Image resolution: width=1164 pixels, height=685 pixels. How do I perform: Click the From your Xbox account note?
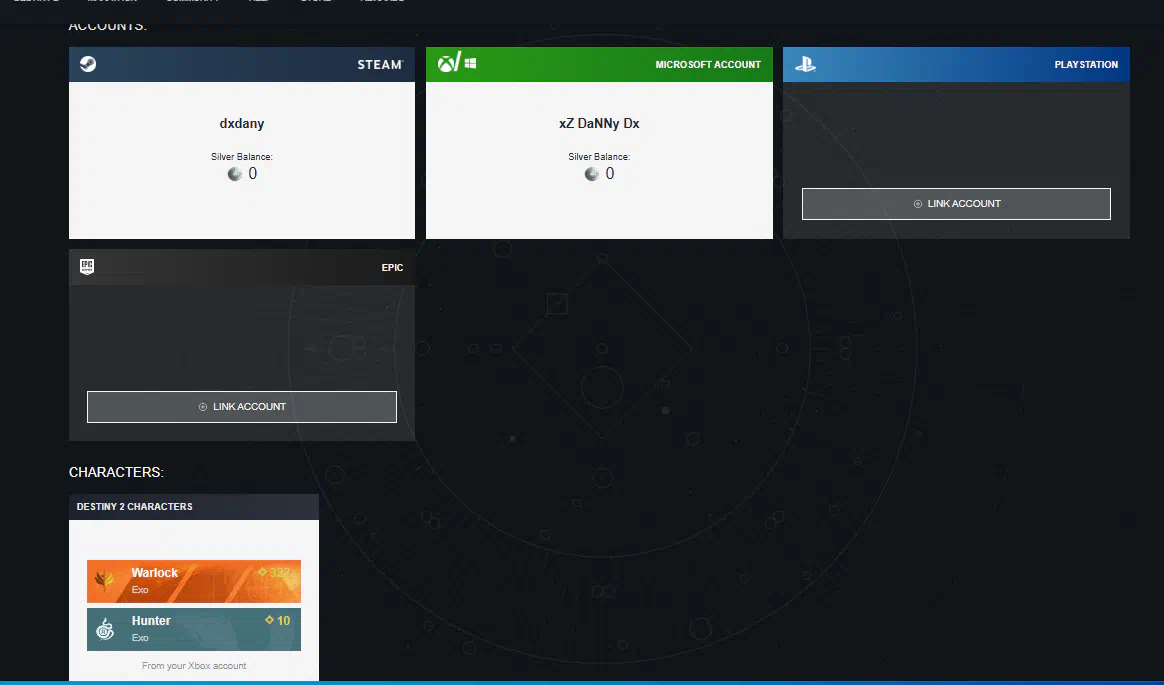[194, 666]
